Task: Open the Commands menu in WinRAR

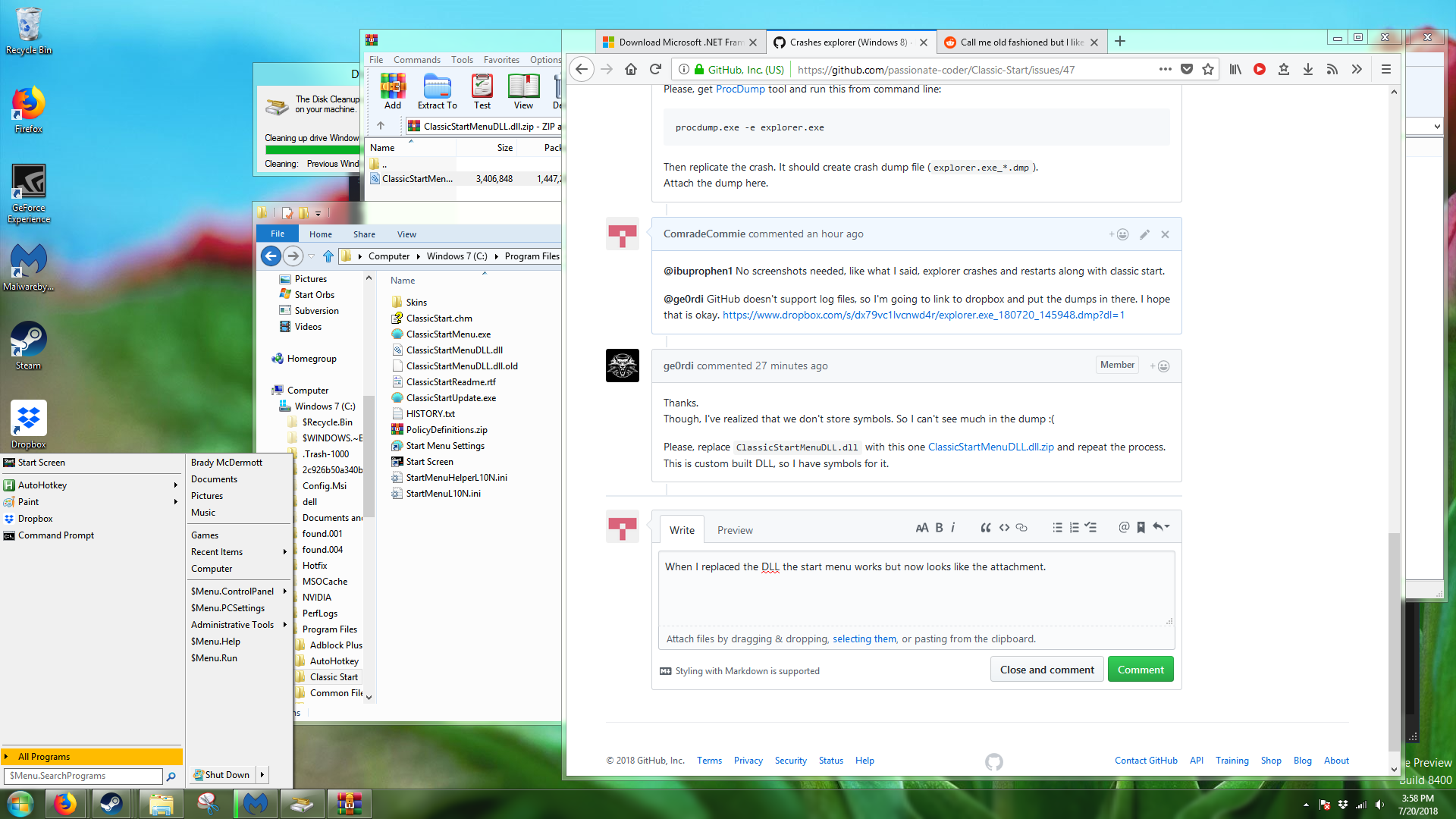Action: click(x=416, y=60)
